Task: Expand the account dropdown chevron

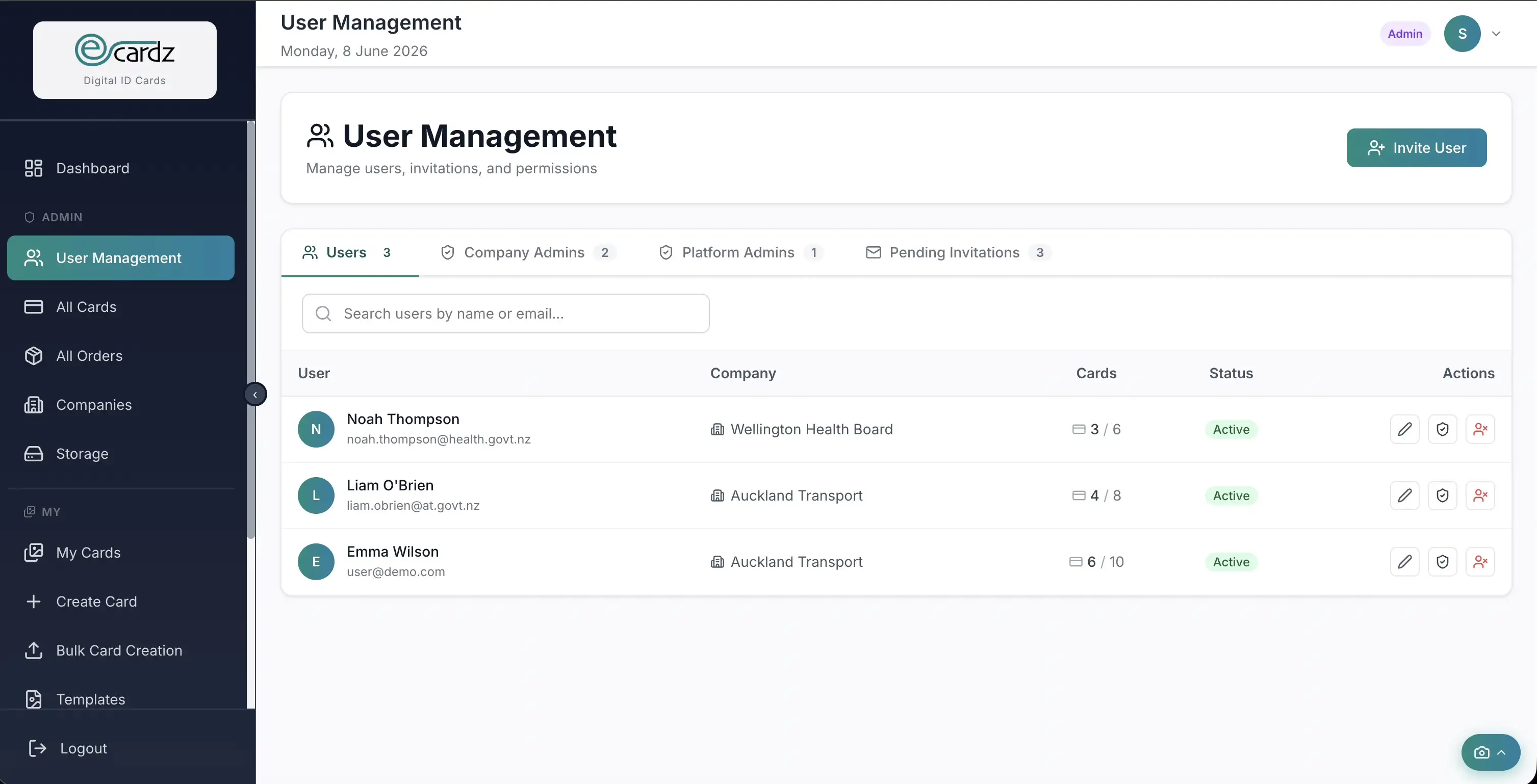Action: 1496,34
